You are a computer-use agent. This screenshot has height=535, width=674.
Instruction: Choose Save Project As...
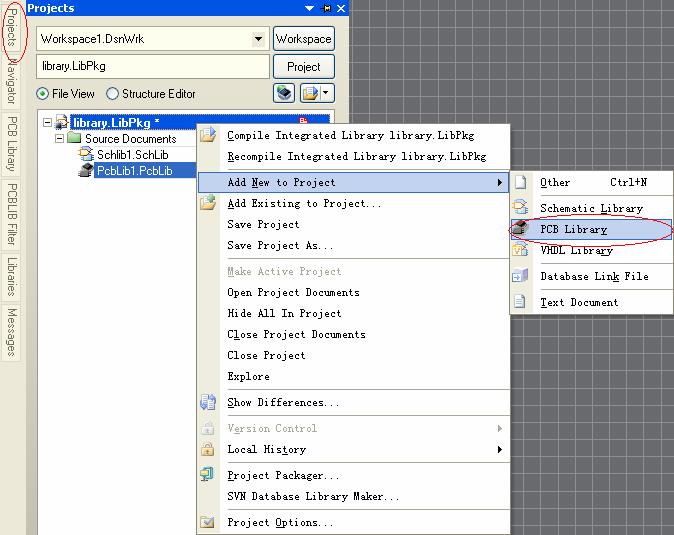[353, 245]
